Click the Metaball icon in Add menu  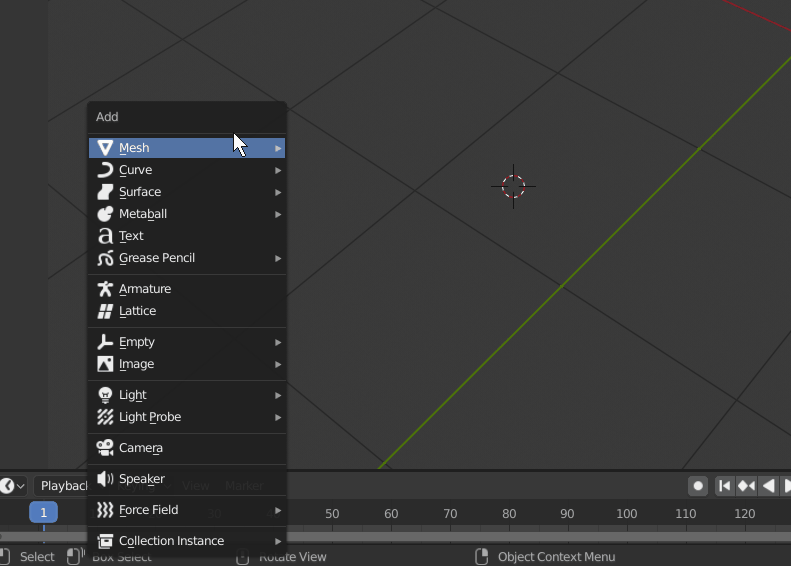105,214
